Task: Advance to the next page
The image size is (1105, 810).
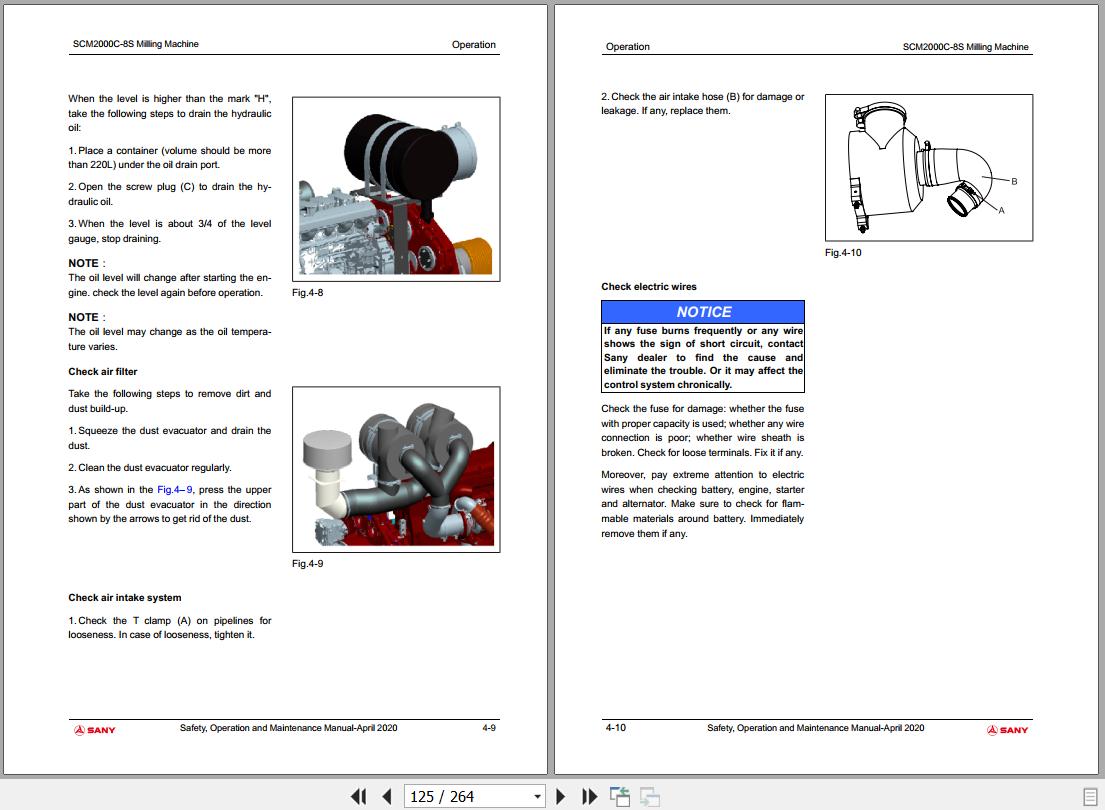Action: pyautogui.click(x=561, y=796)
